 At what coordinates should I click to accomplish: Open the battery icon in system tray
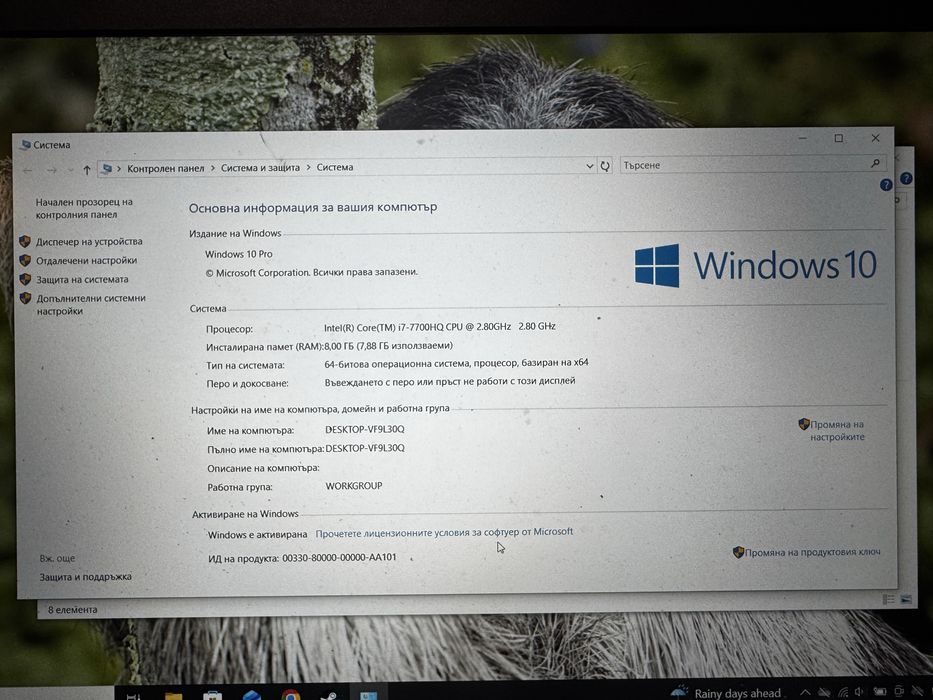click(x=879, y=692)
